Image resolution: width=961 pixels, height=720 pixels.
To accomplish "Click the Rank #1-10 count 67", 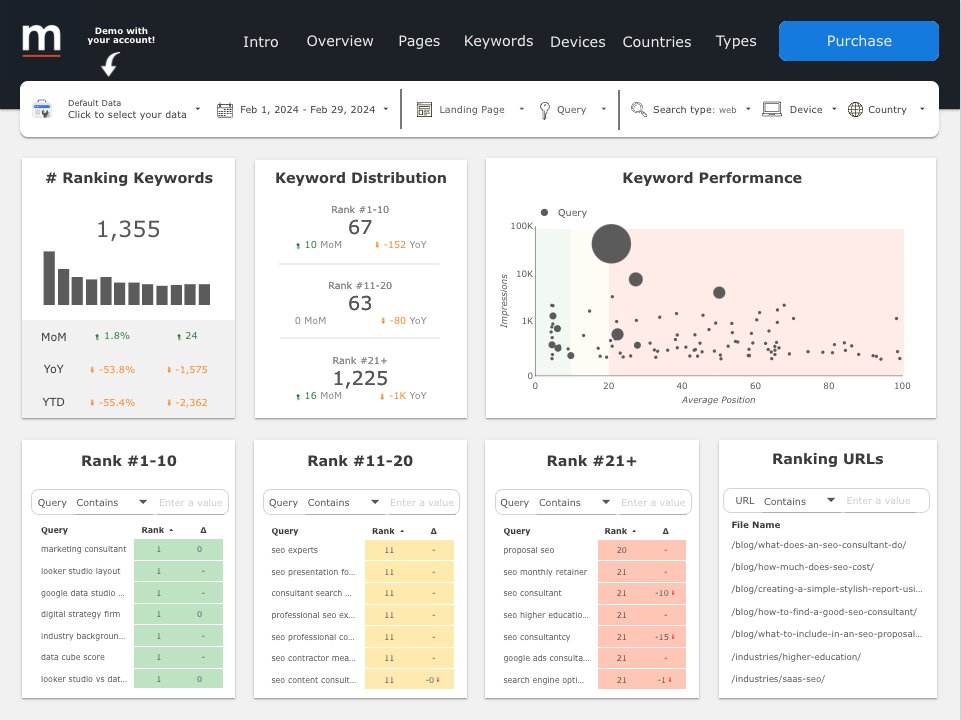I will coord(360,227).
